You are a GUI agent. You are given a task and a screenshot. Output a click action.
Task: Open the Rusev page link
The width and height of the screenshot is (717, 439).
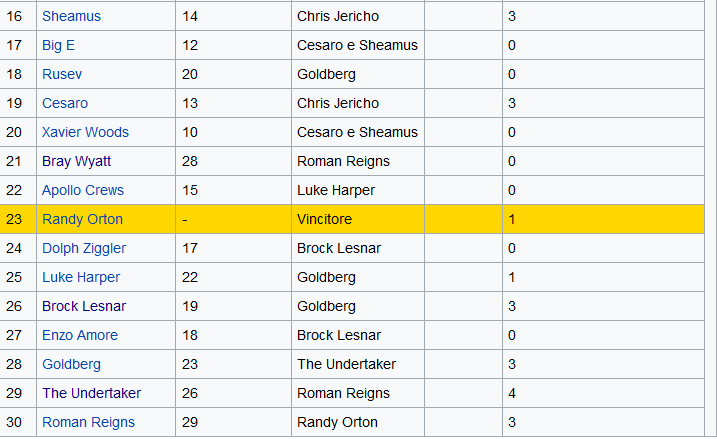(62, 75)
